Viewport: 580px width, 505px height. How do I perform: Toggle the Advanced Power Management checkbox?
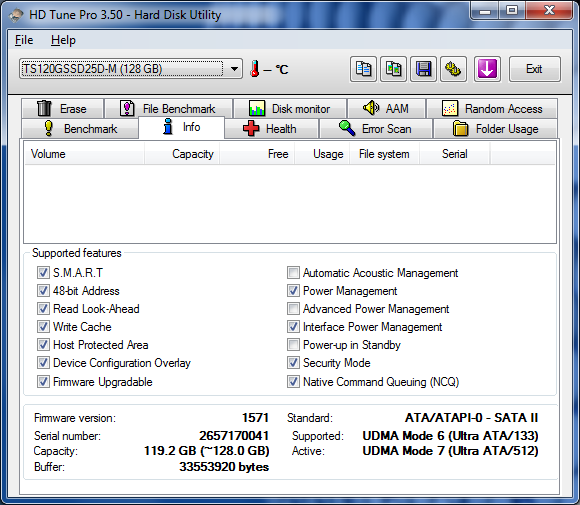tap(293, 309)
